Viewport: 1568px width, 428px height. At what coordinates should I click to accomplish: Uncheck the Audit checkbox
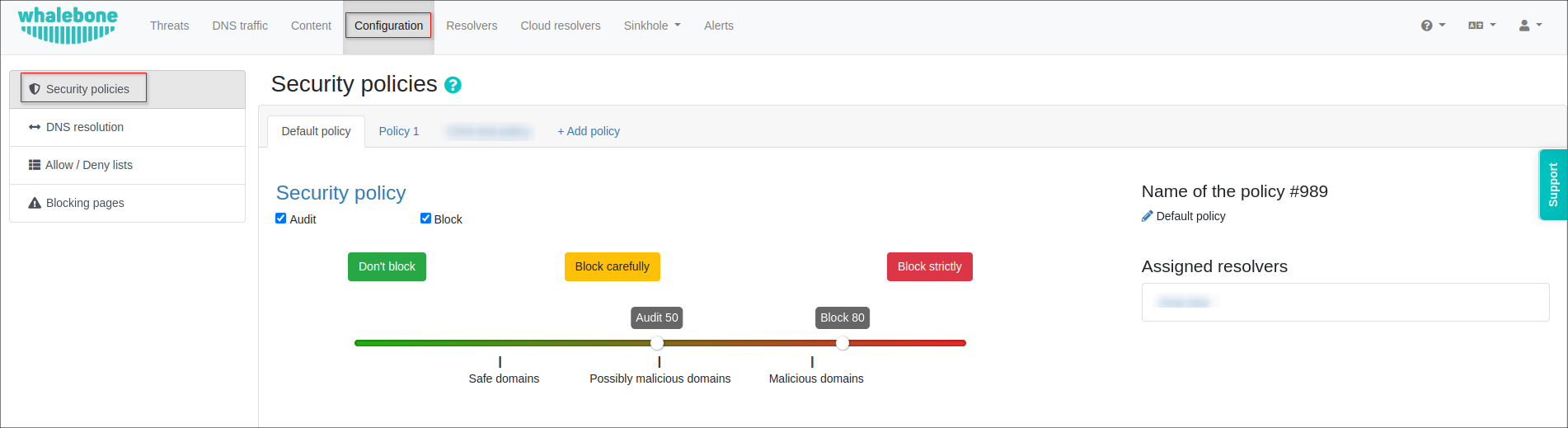pyautogui.click(x=281, y=219)
